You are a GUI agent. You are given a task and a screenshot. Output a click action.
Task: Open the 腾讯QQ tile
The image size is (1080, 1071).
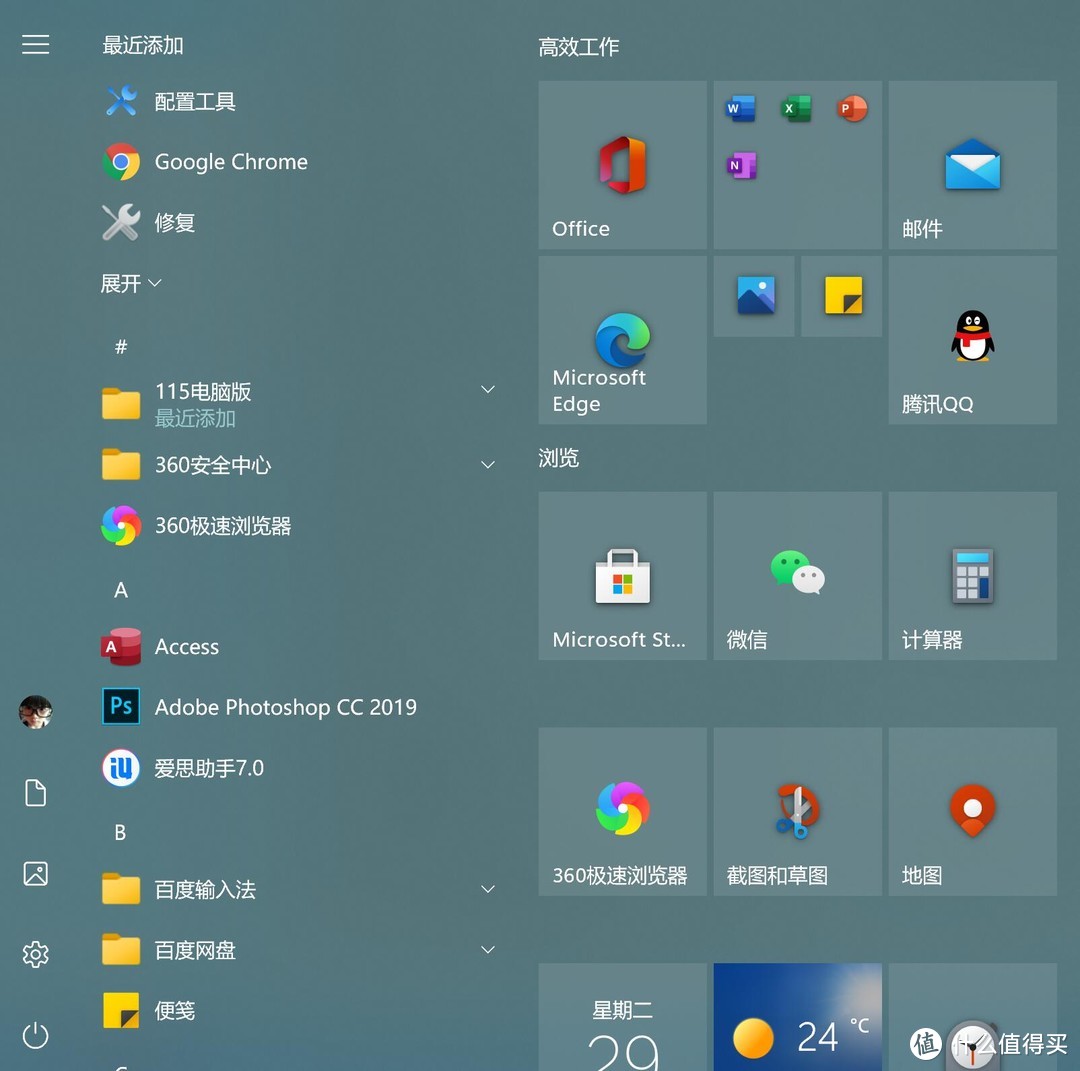coord(973,340)
